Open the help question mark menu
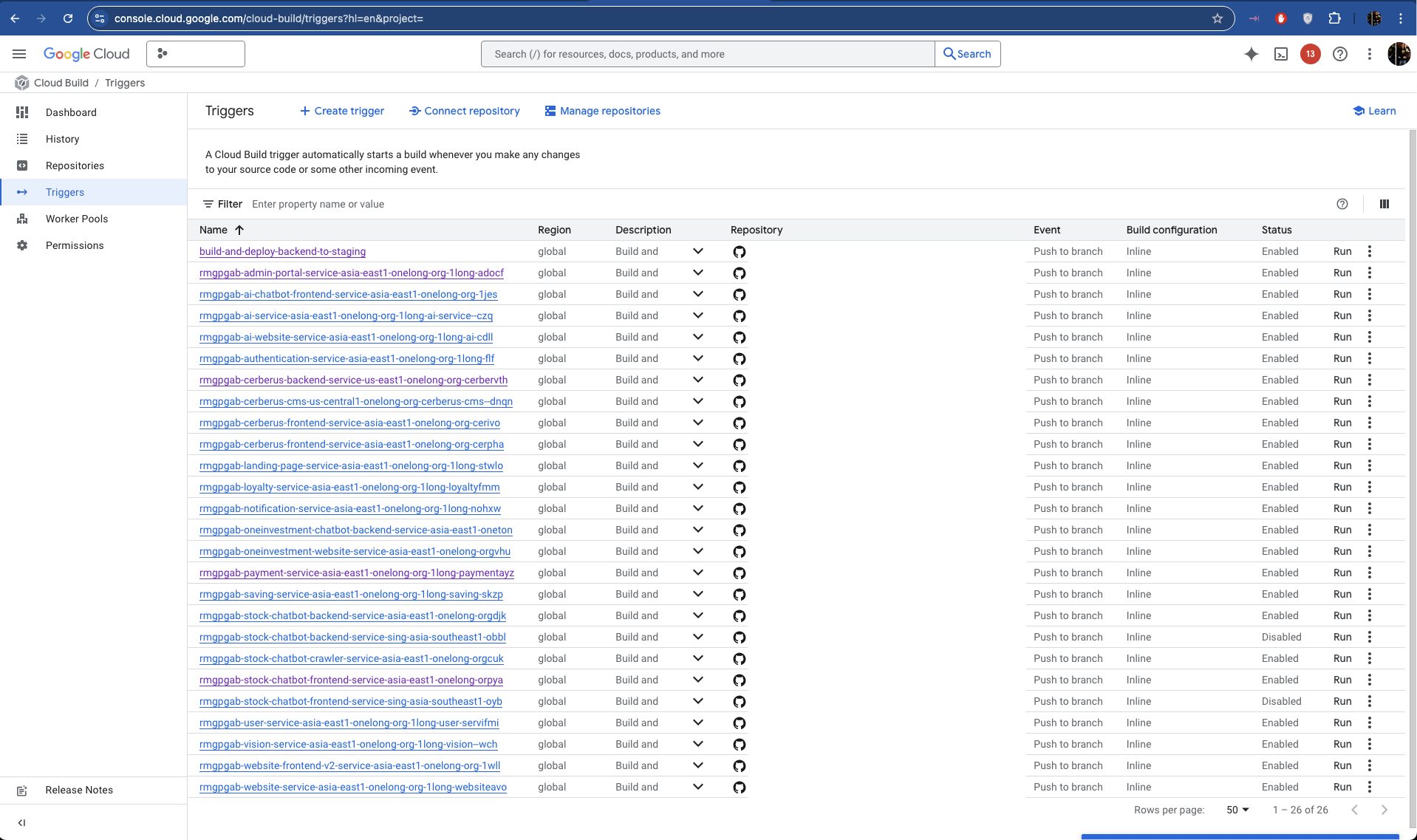Viewport: 1417px width, 840px height. [1339, 54]
